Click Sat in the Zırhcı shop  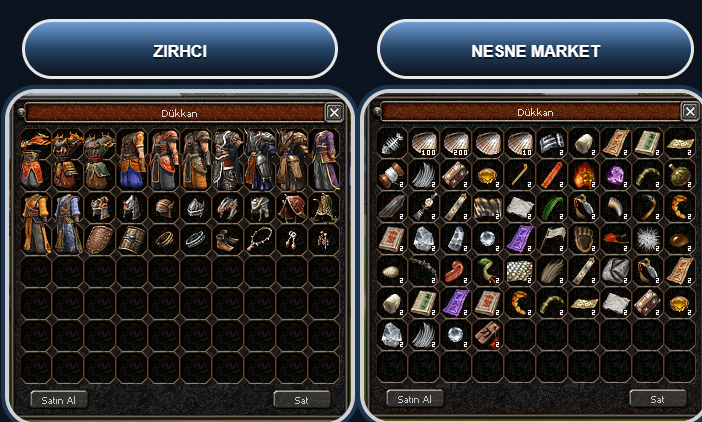(x=301, y=400)
